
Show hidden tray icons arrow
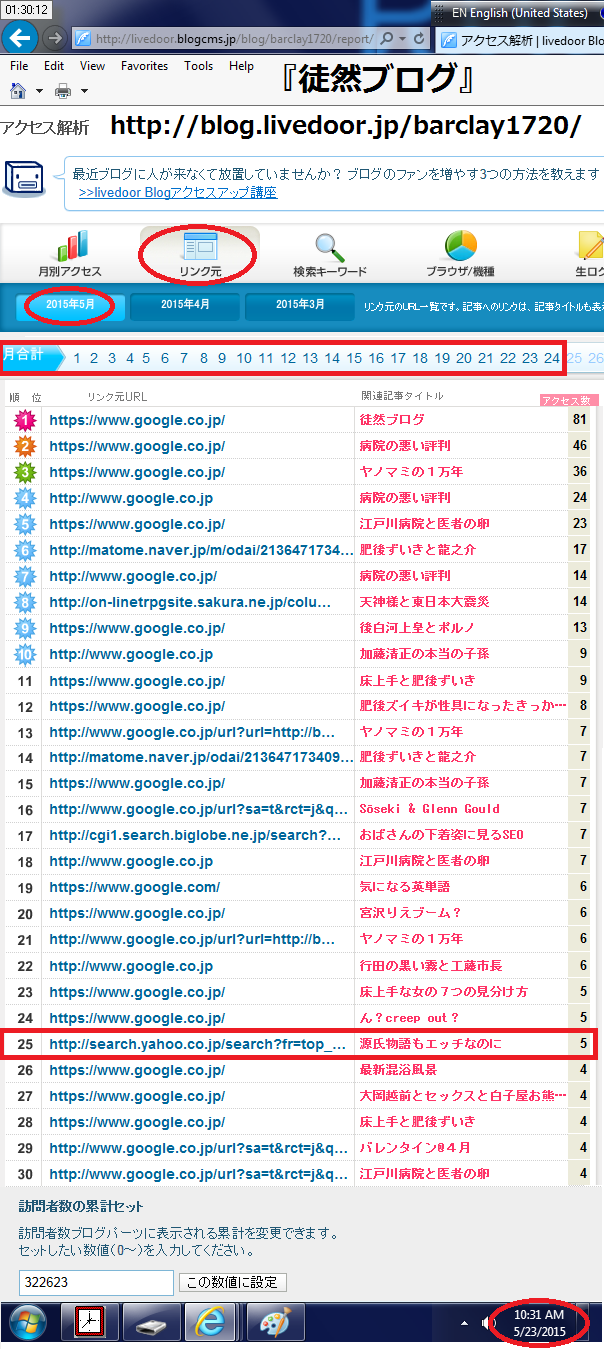(x=463, y=1323)
